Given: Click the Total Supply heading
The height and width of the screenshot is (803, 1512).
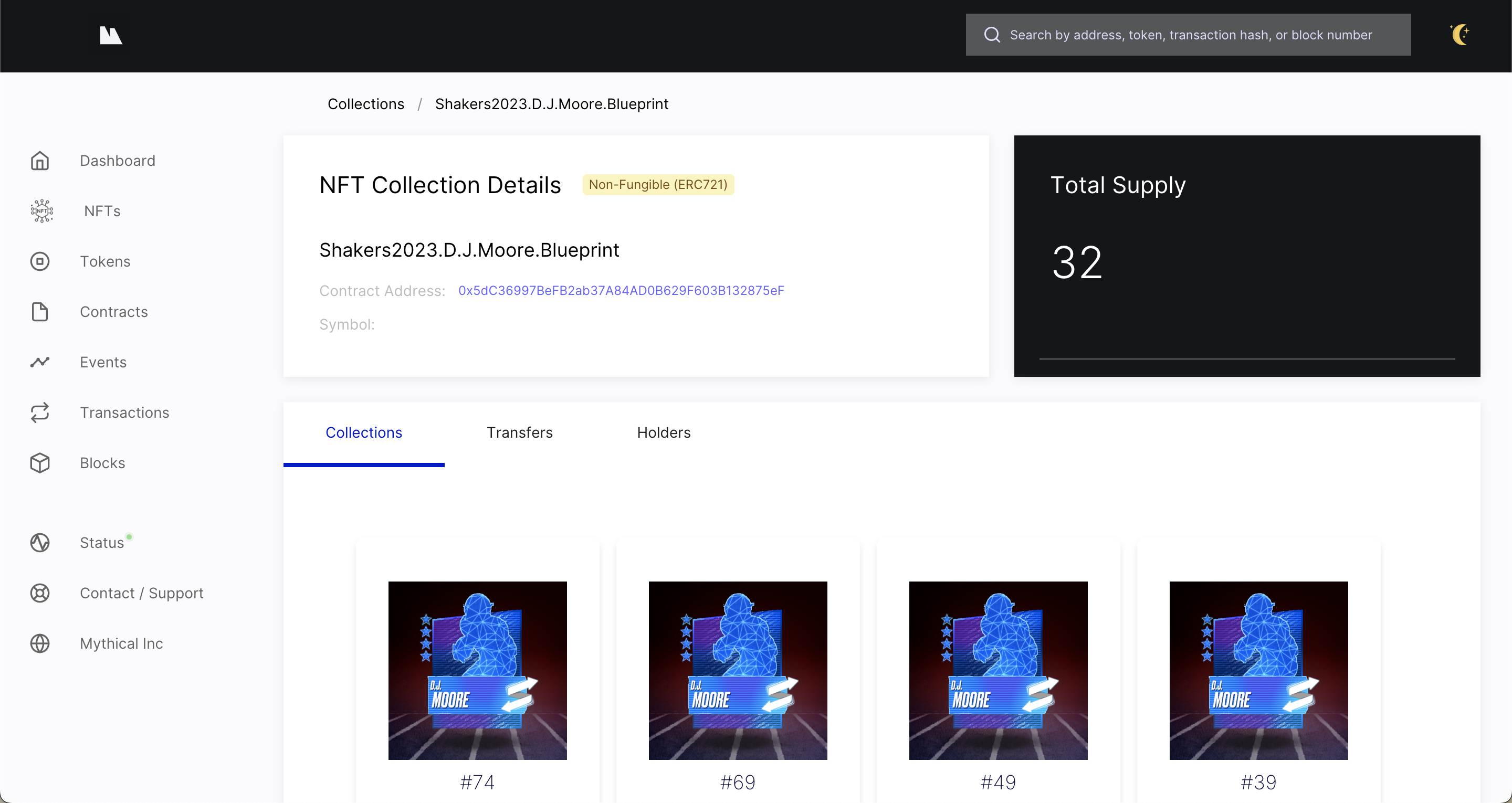Looking at the screenshot, I should 1118,185.
